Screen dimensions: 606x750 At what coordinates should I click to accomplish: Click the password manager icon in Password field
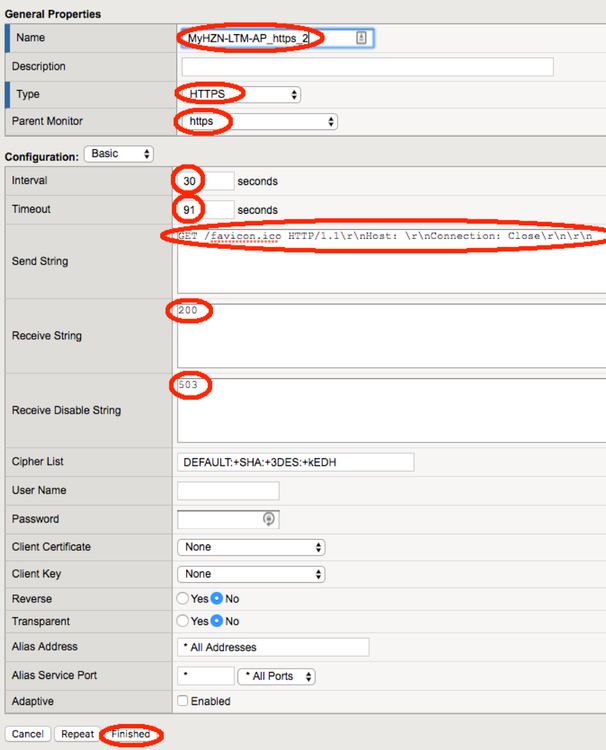[269, 518]
